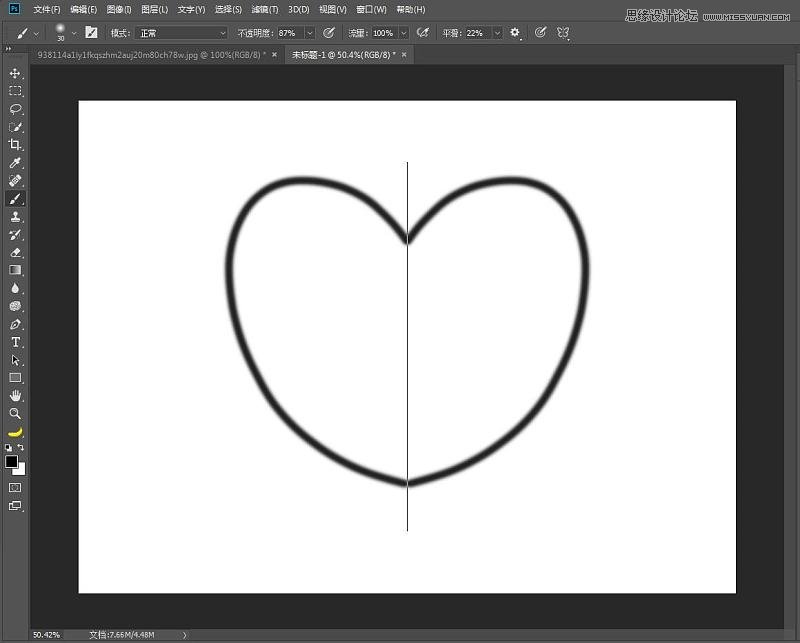This screenshot has width=800, height=643.
Task: Enter Quick Mask mode below the color swatches
Action: click(16, 487)
